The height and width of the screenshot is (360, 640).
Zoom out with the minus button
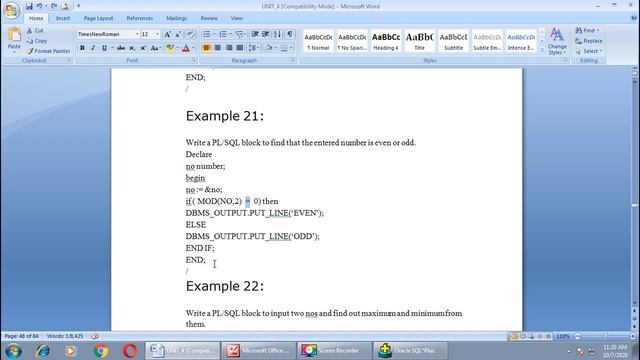578,336
